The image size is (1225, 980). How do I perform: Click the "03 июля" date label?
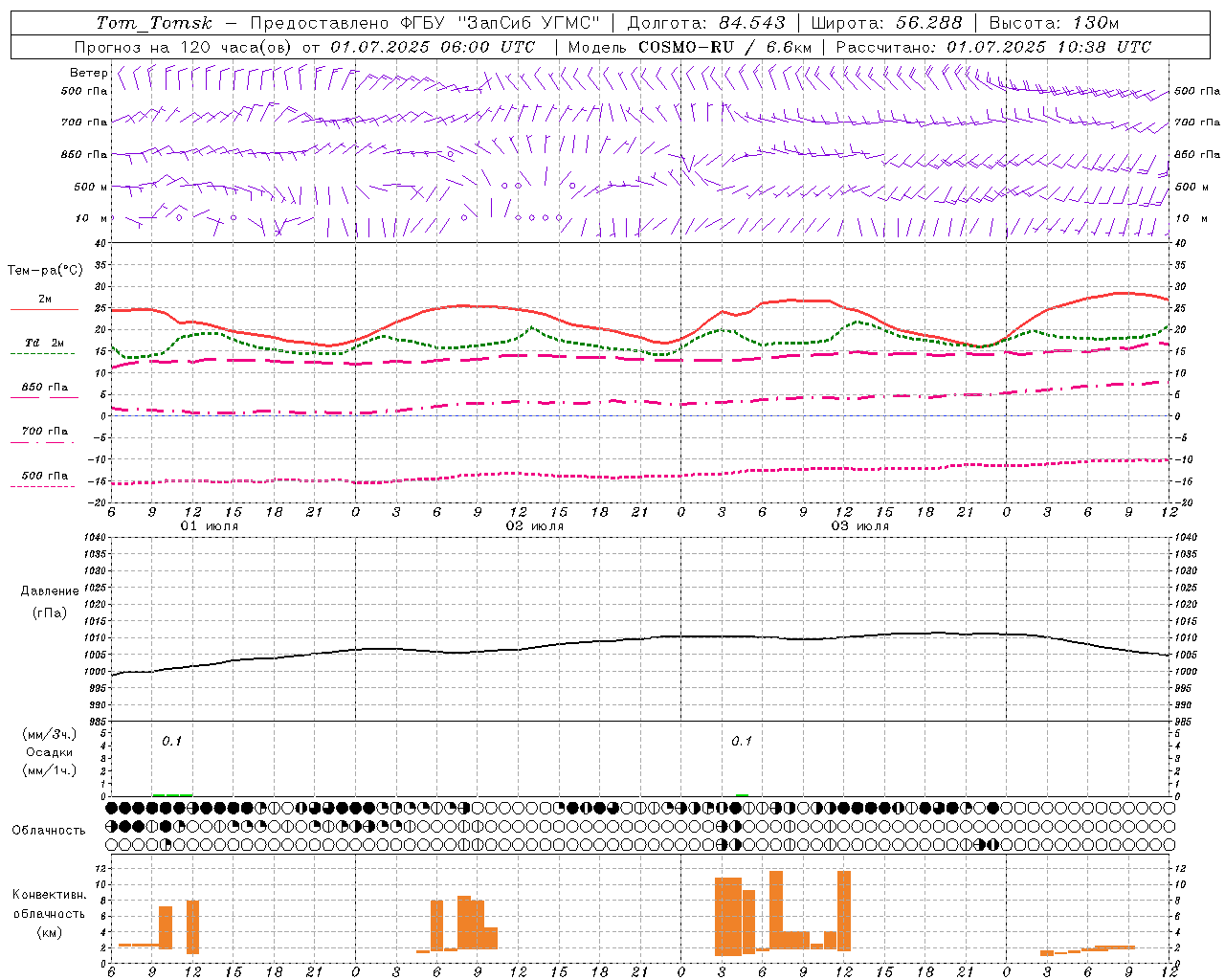point(860,526)
